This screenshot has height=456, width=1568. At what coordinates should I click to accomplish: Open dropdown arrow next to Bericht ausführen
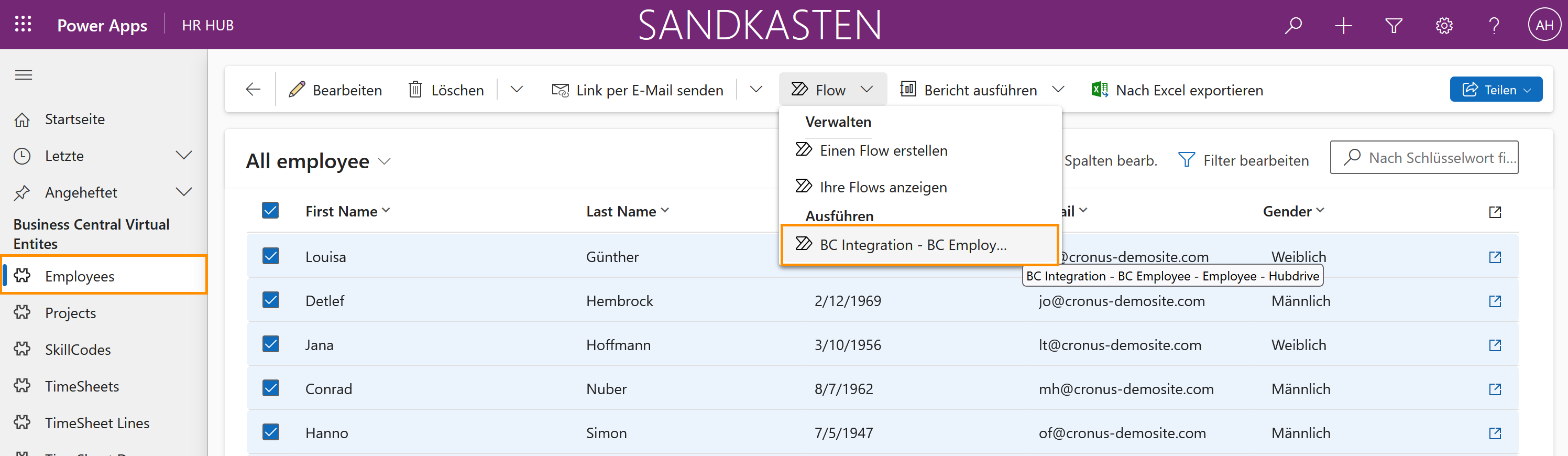coord(1058,90)
